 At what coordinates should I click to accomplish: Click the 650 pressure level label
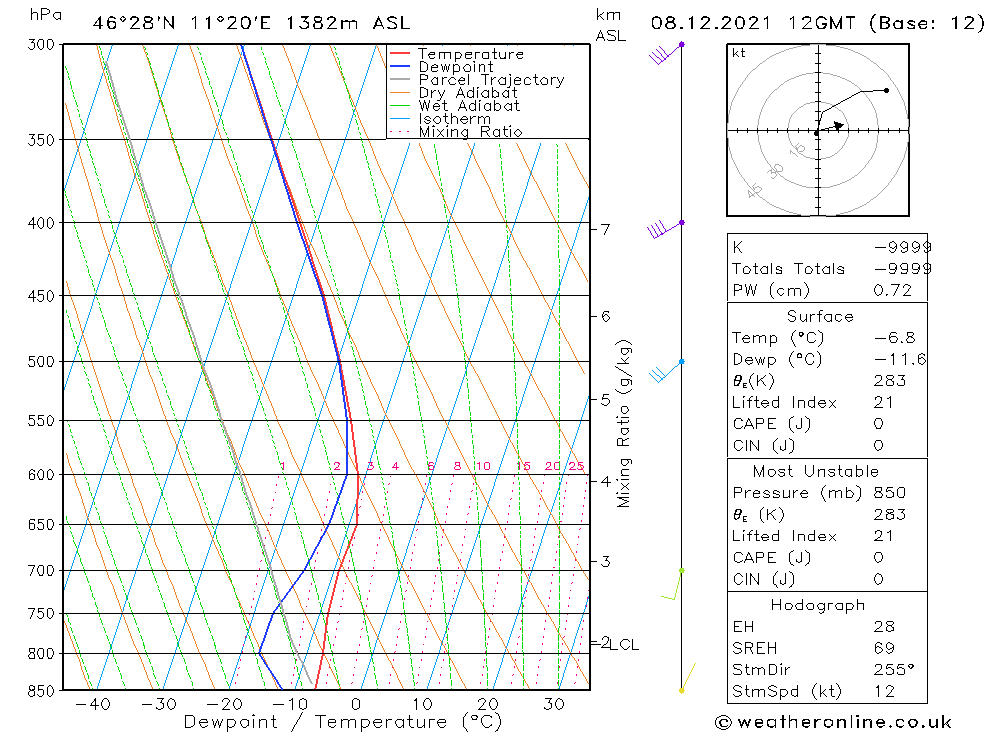[41, 524]
